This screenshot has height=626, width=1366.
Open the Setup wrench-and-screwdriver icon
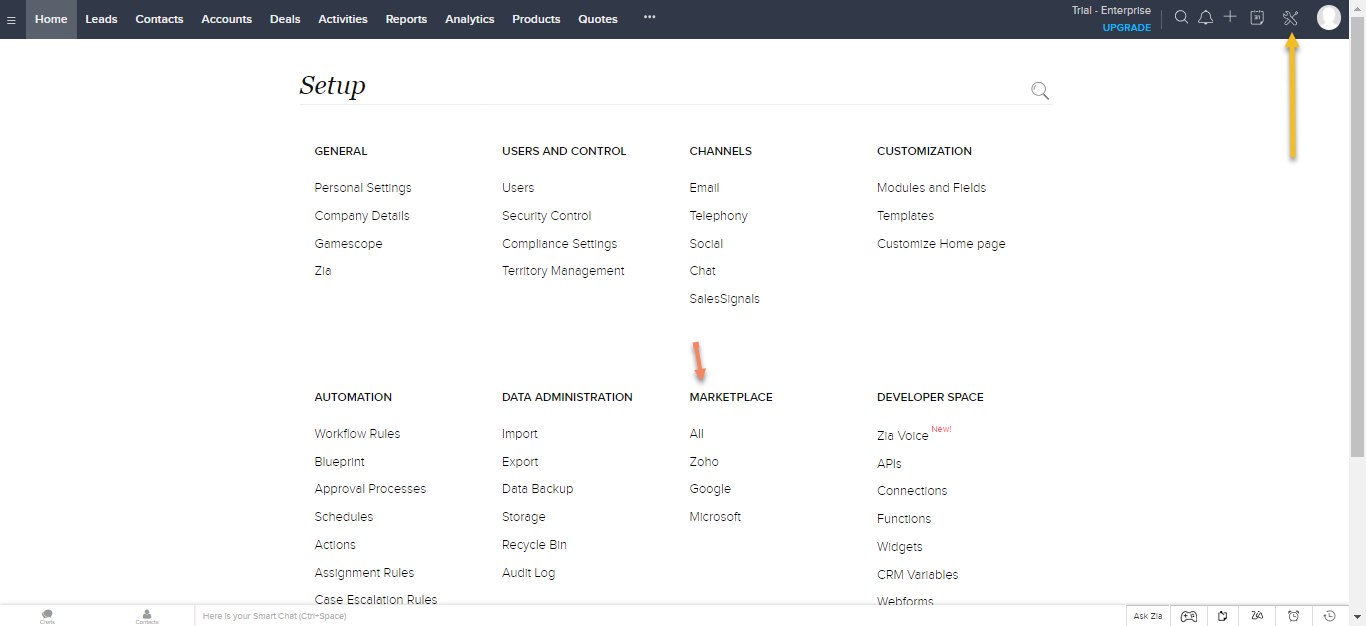tap(1290, 17)
